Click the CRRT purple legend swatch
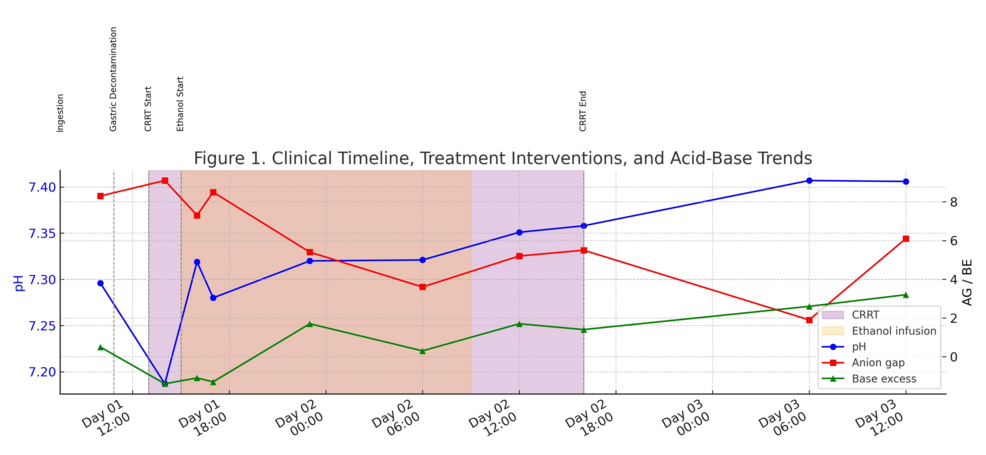The image size is (986, 455). click(833, 315)
